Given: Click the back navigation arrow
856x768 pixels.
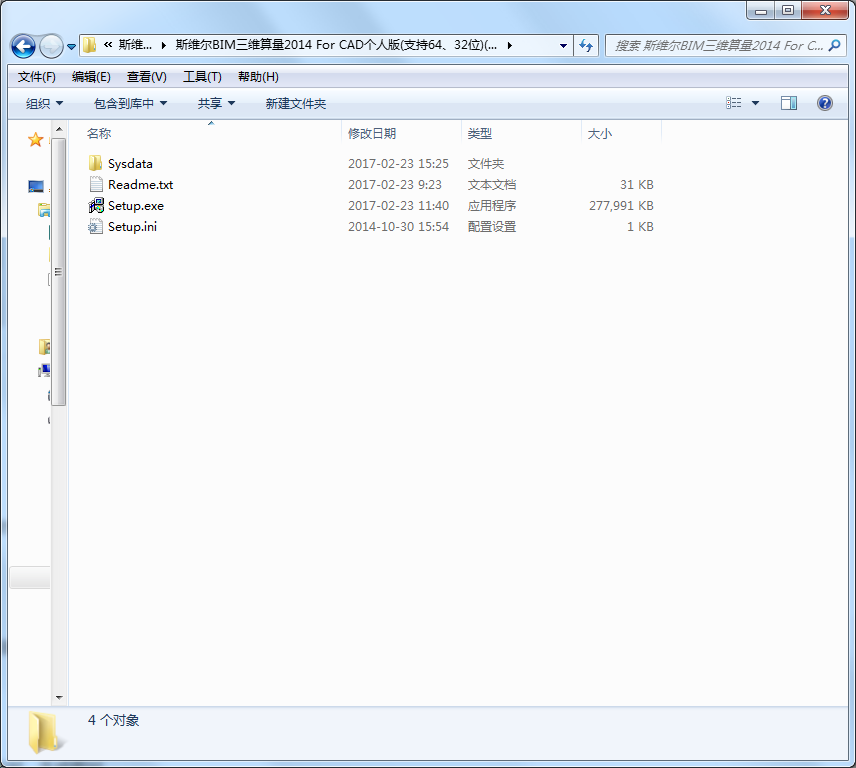Looking at the screenshot, I should coord(23,46).
